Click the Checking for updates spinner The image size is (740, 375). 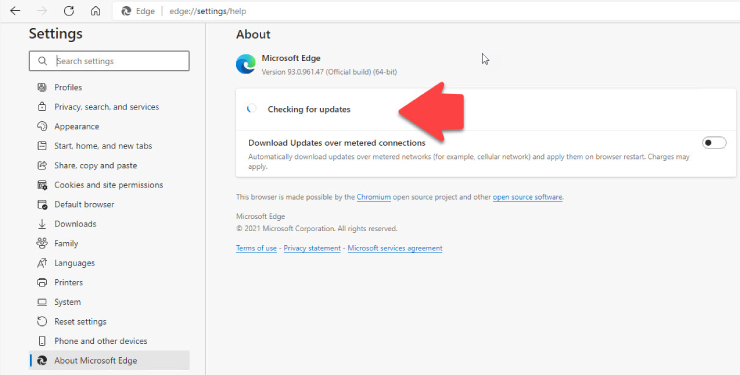(x=252, y=109)
